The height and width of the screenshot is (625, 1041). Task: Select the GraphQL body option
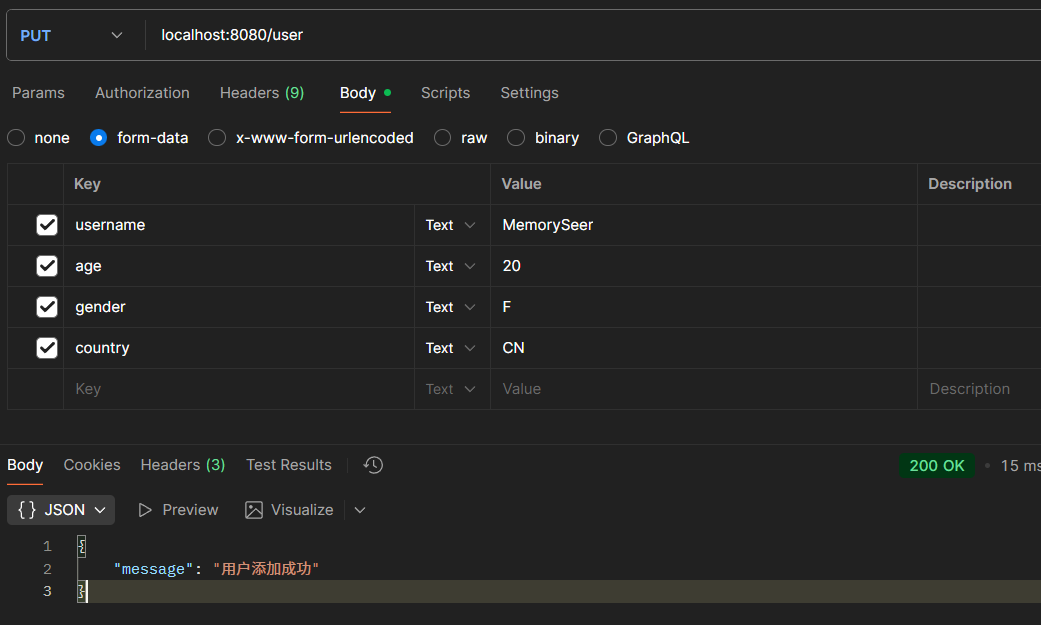coord(608,138)
